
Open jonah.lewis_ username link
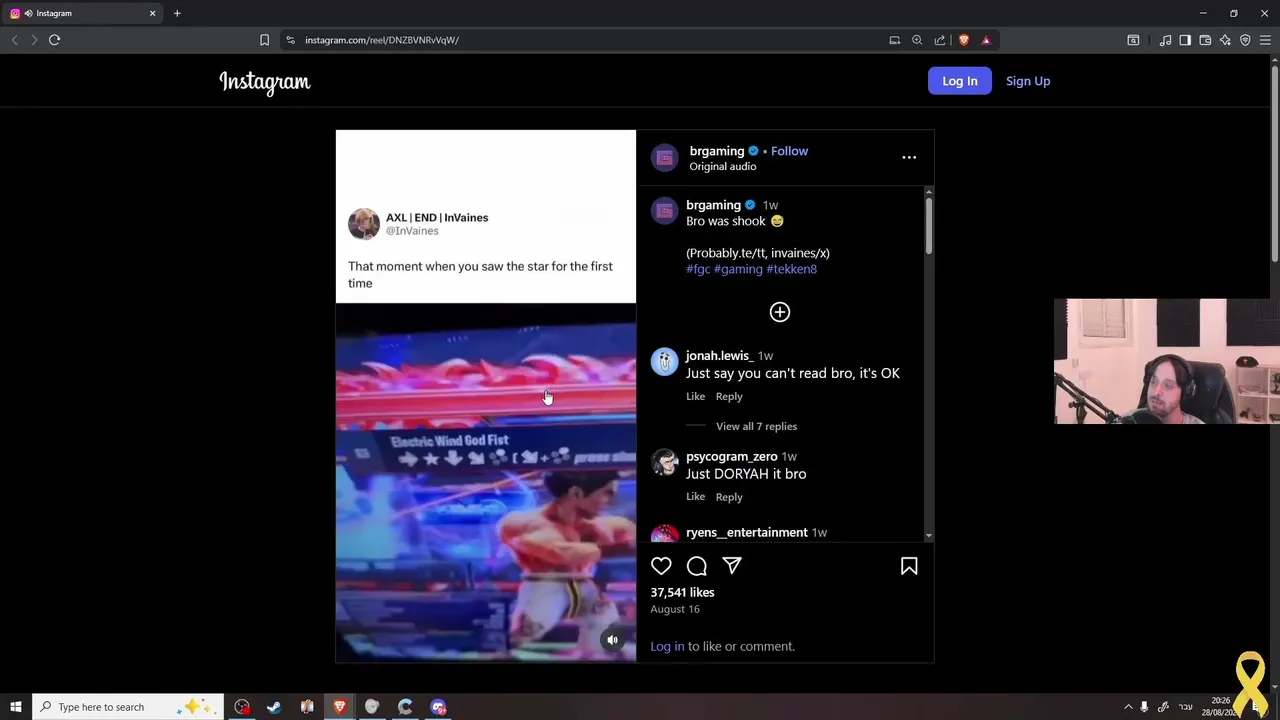720,356
